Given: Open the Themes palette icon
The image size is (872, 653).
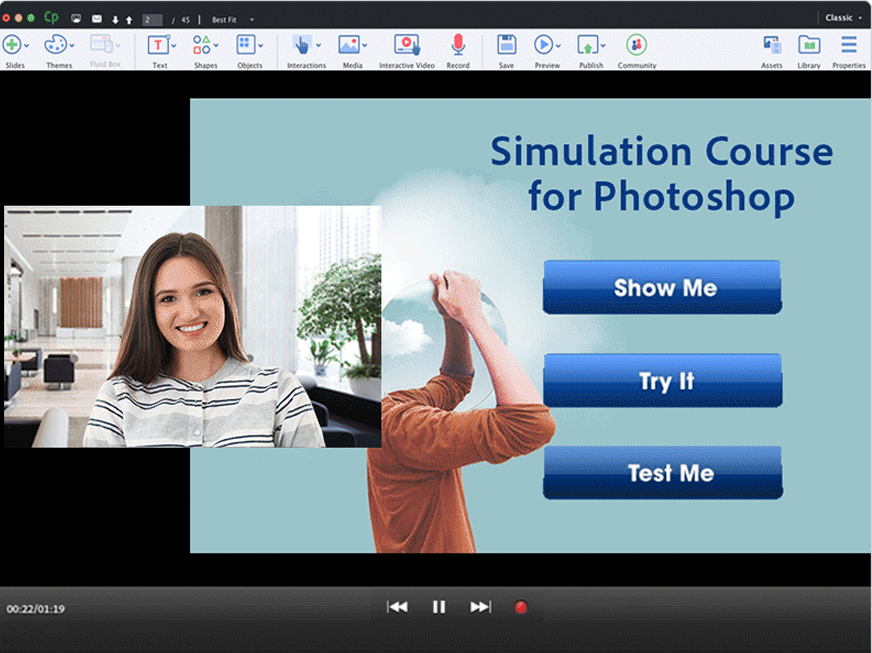Looking at the screenshot, I should pyautogui.click(x=57, y=45).
